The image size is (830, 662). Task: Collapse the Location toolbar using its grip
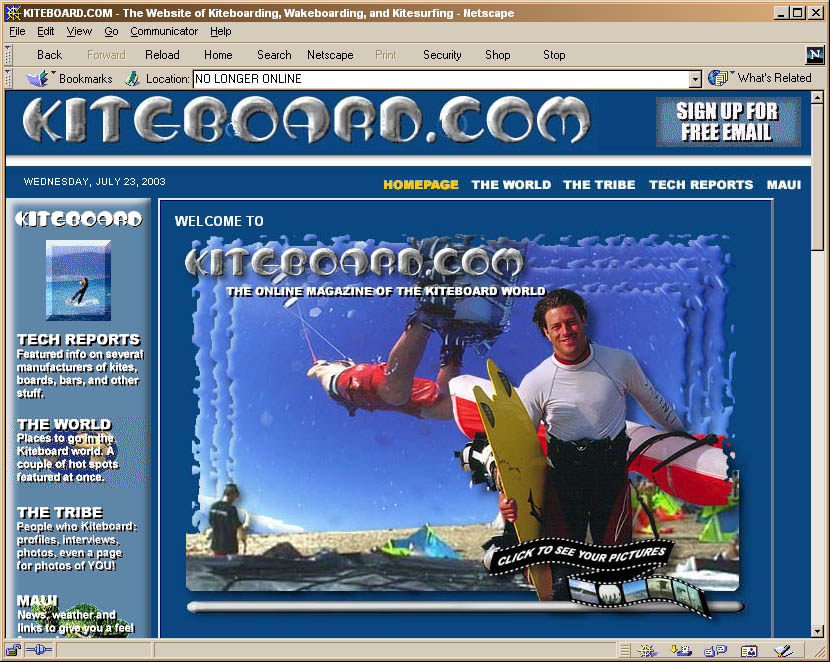point(8,78)
